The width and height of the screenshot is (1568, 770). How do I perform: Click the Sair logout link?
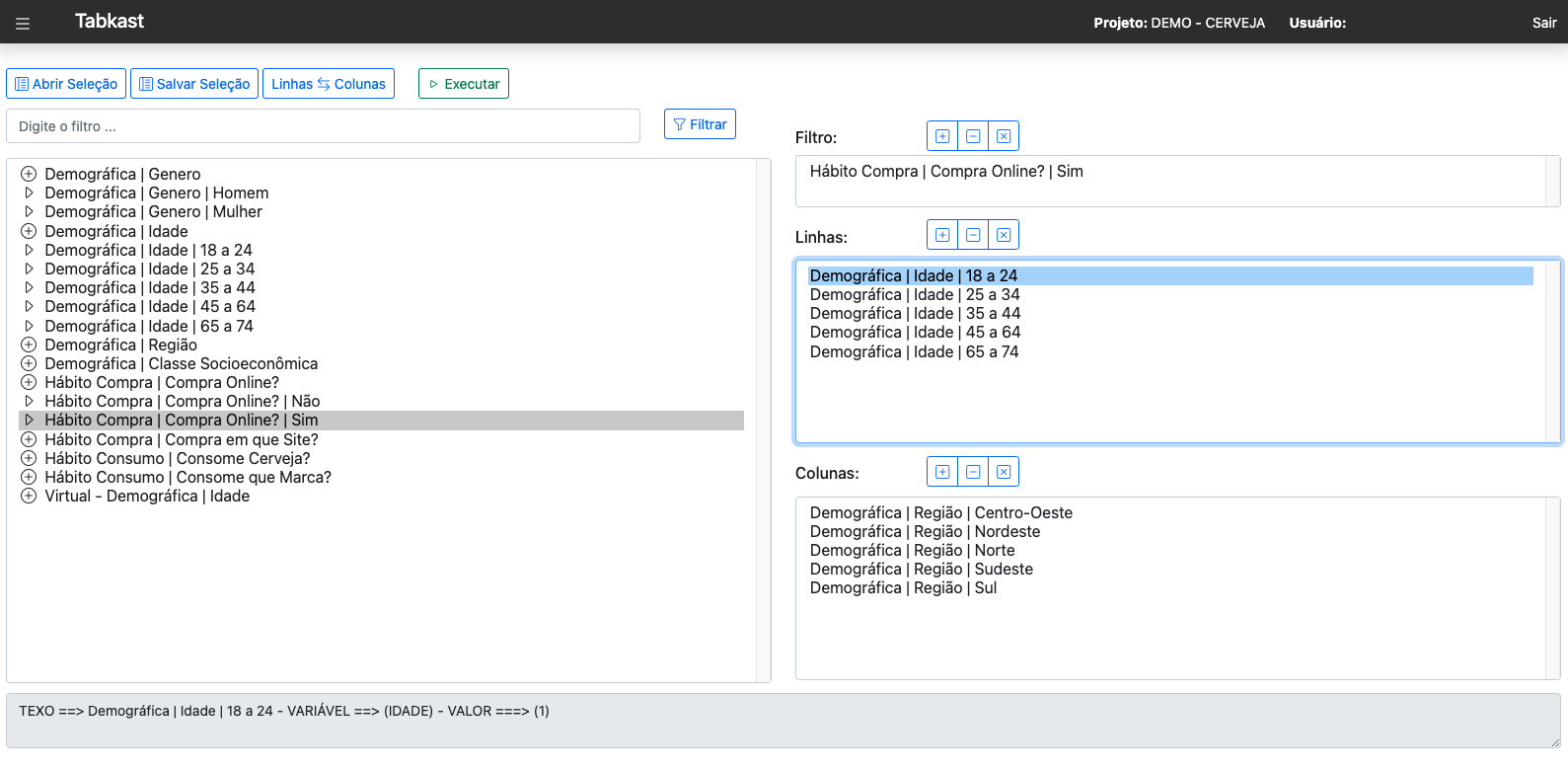pyautogui.click(x=1543, y=23)
